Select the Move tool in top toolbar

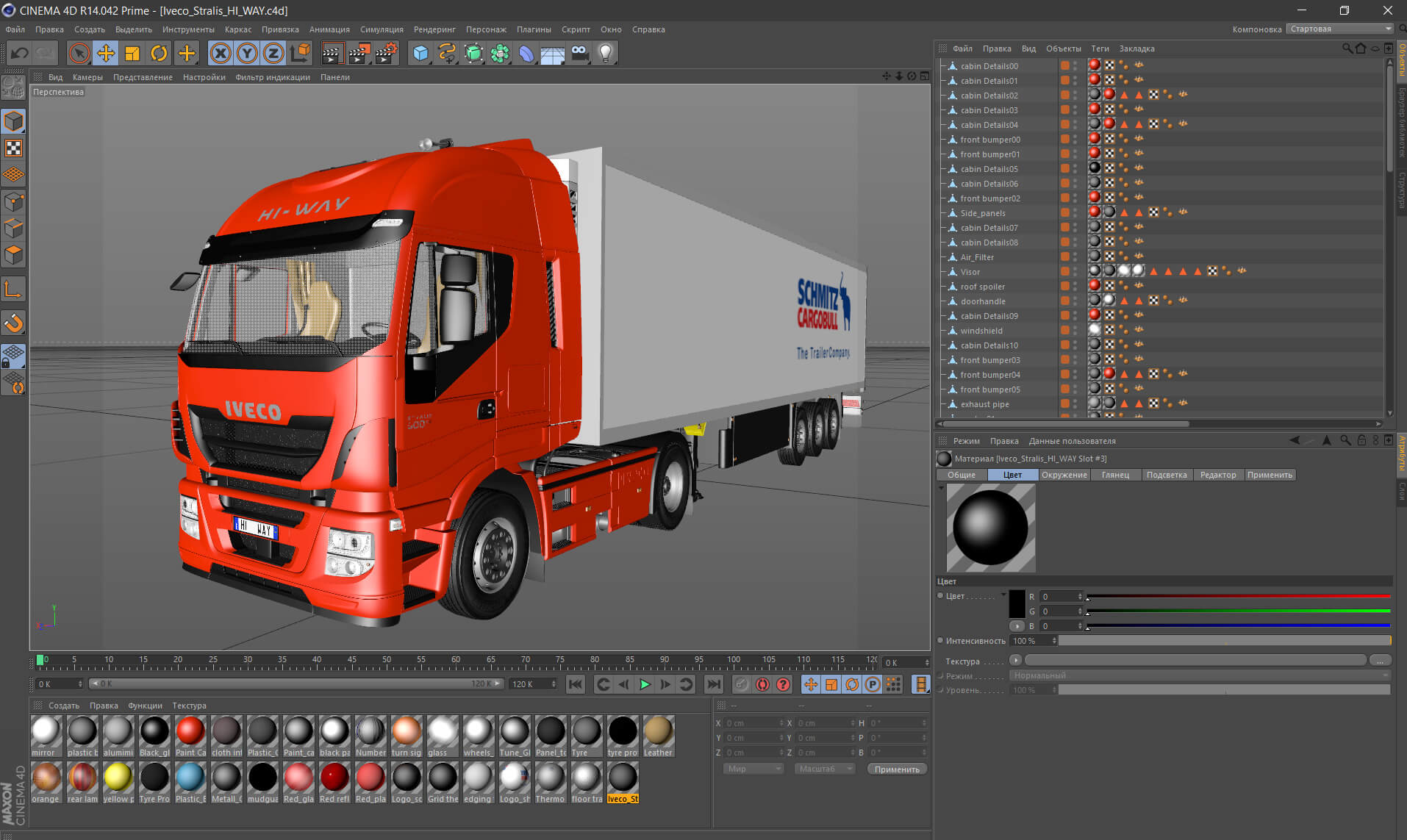(106, 53)
